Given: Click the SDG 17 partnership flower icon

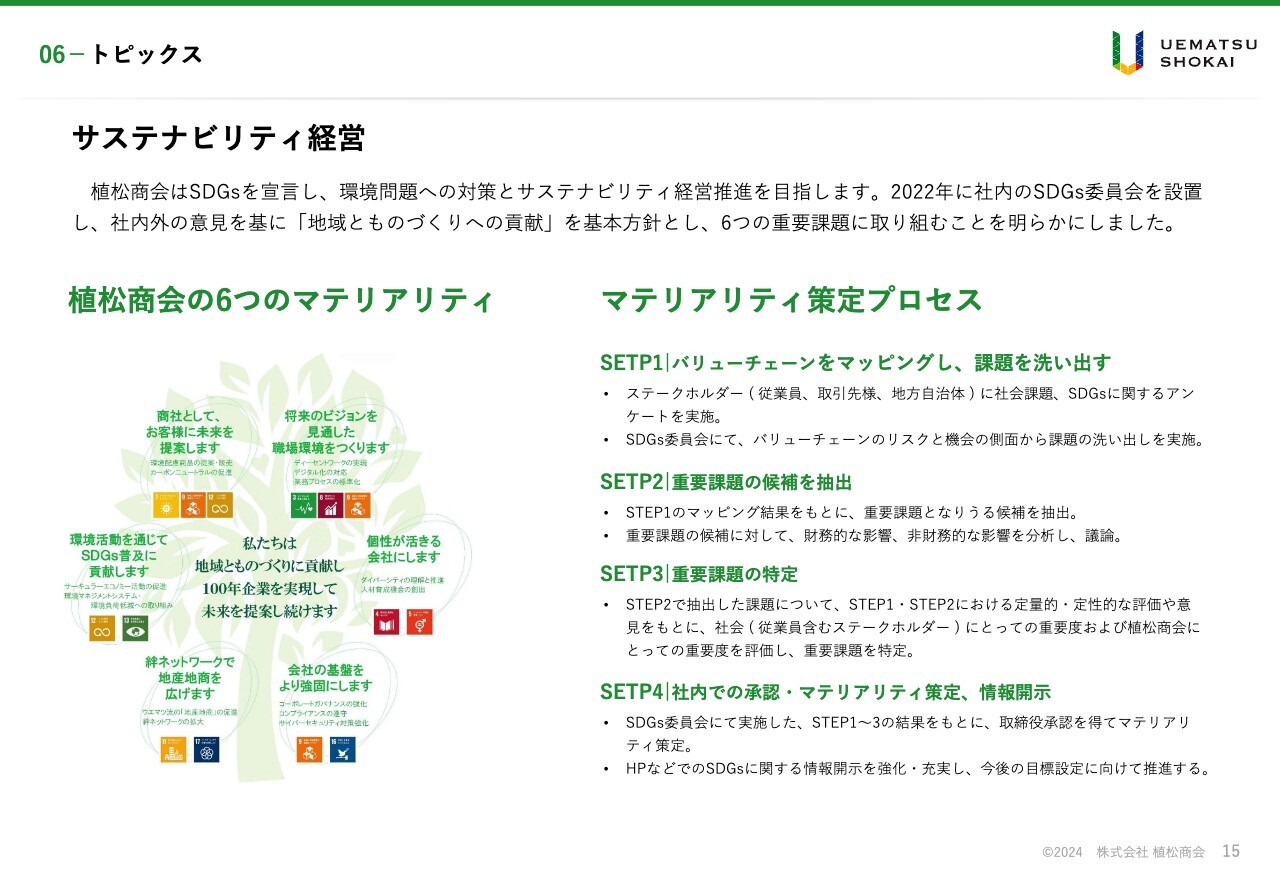Looking at the screenshot, I should pos(206,750).
